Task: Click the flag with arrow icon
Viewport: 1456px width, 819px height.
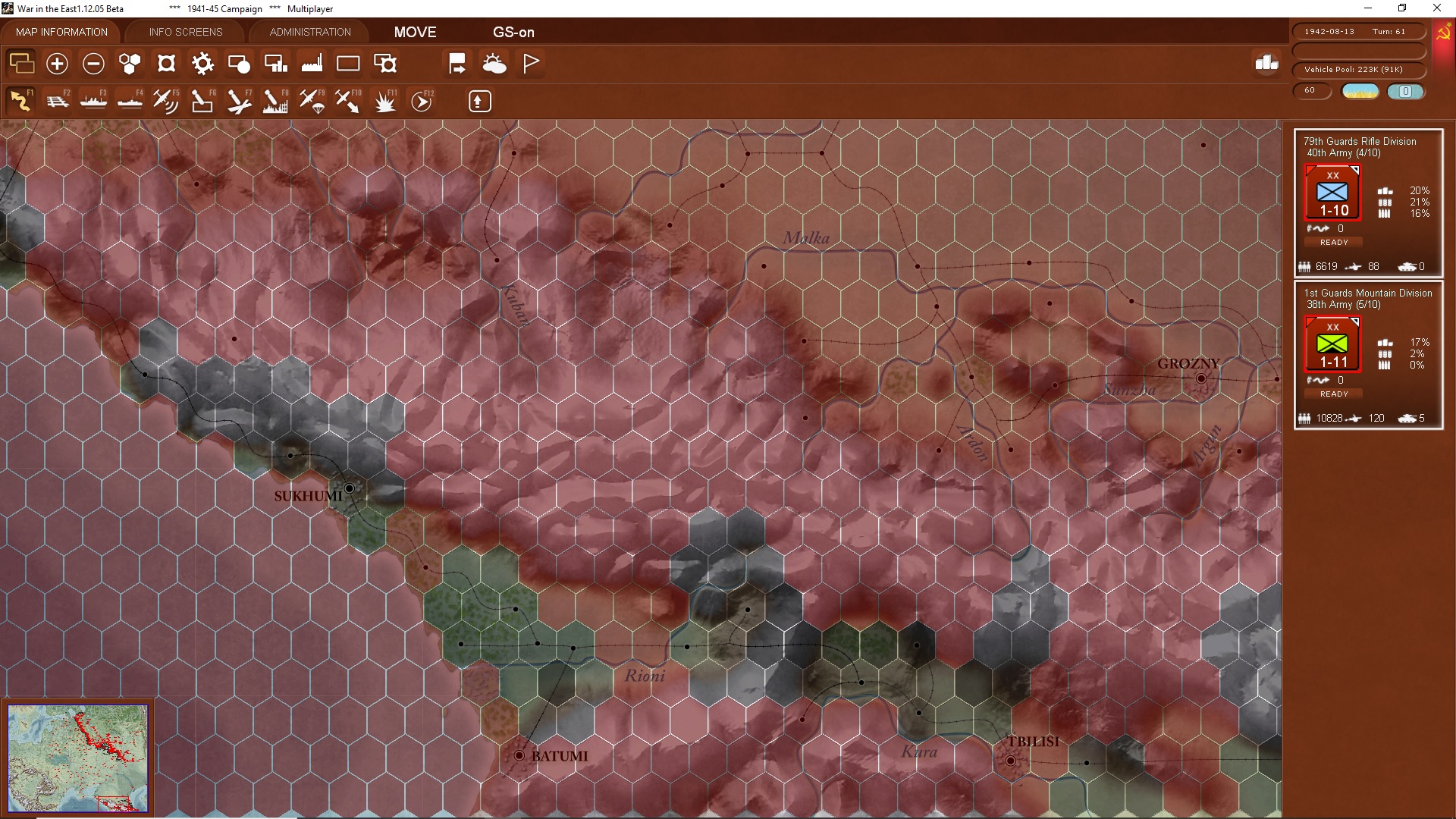Action: click(x=457, y=64)
